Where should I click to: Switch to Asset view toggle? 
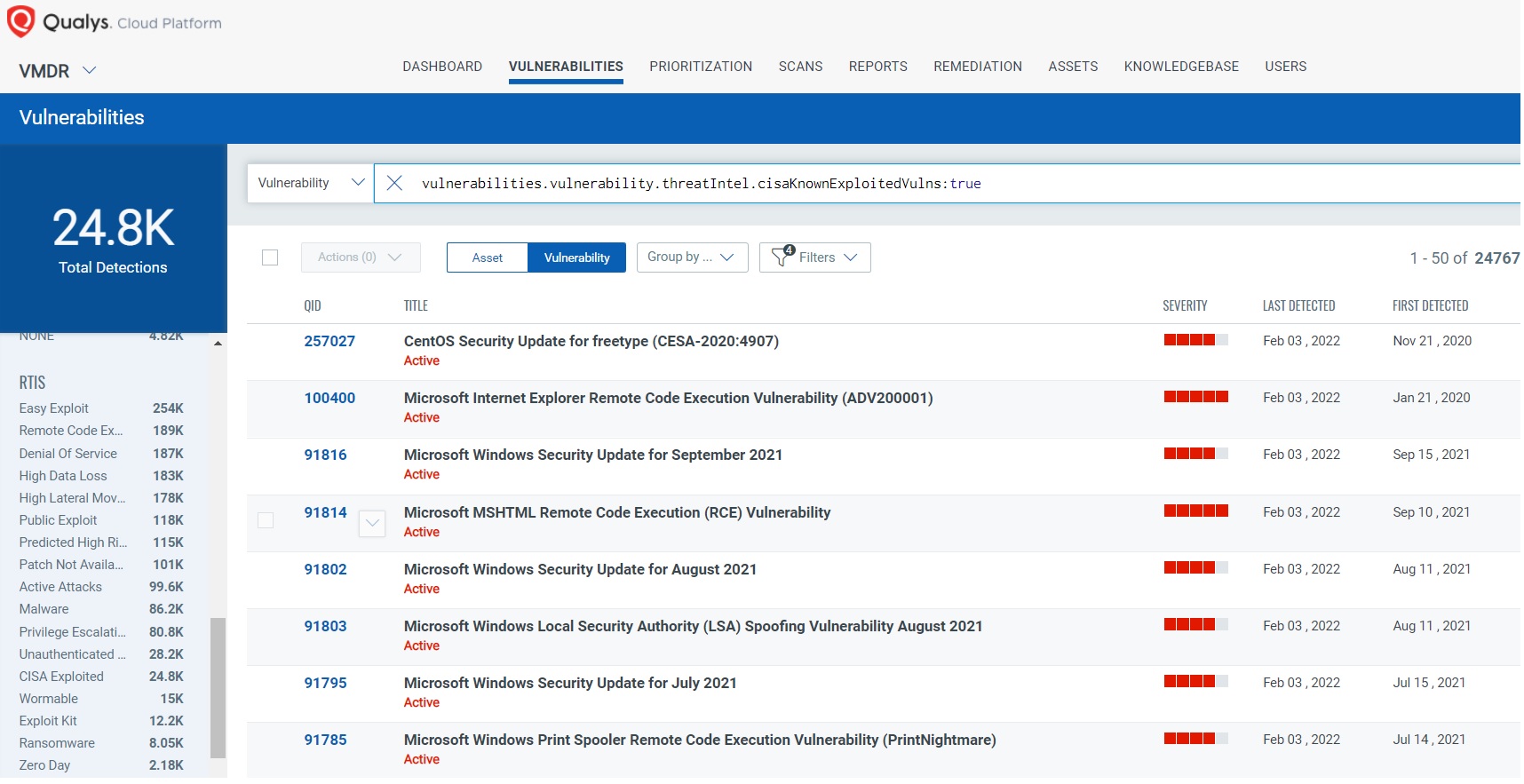tap(488, 257)
